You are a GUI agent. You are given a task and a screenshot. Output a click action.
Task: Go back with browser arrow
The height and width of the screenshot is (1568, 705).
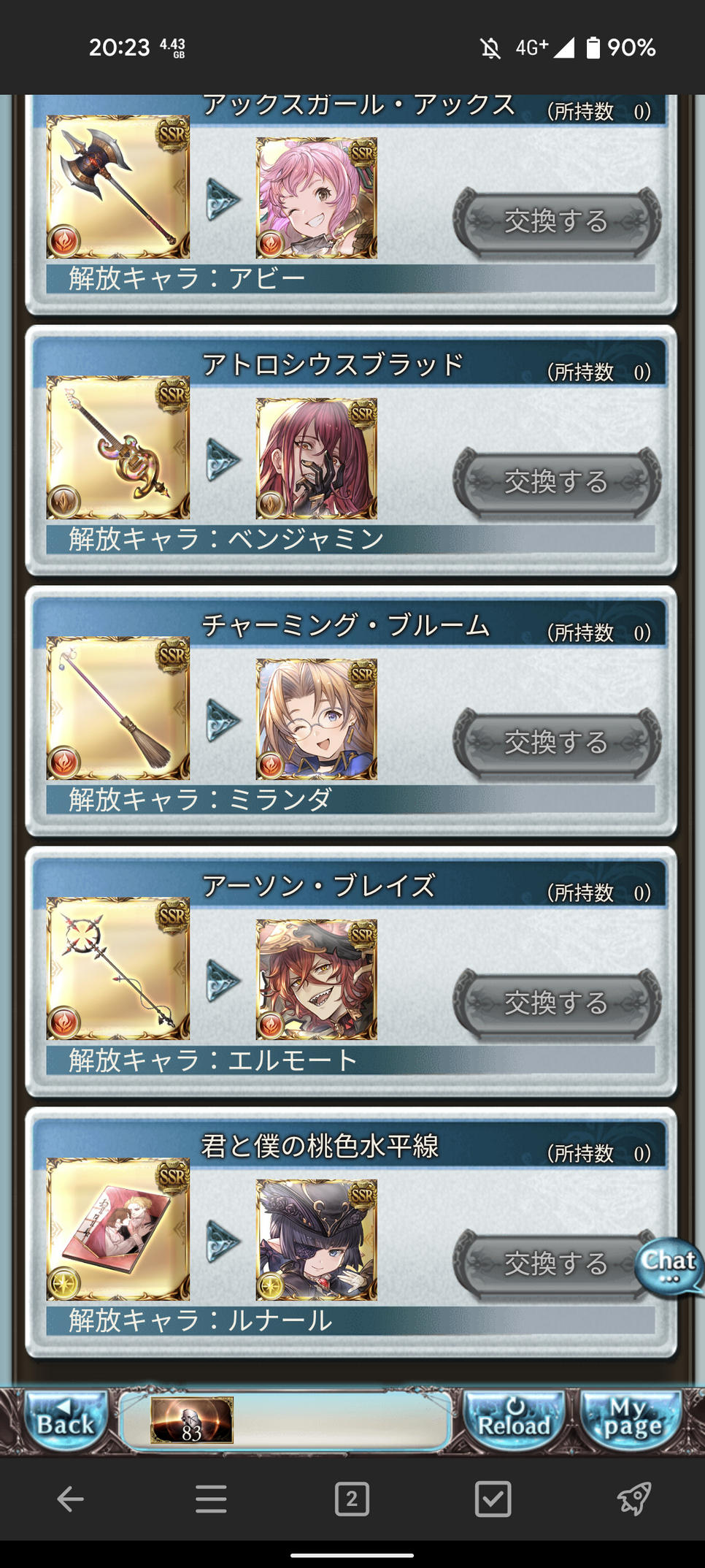(x=70, y=1499)
